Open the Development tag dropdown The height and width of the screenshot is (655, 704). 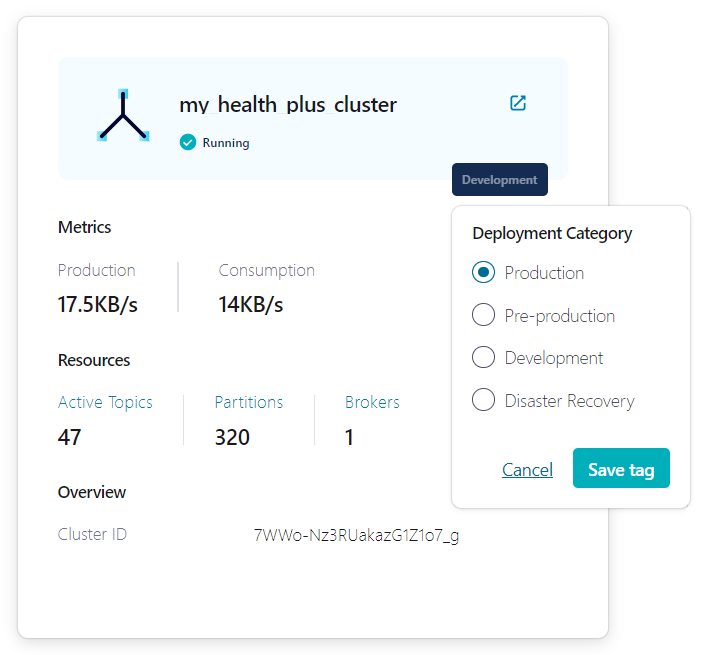[499, 180]
